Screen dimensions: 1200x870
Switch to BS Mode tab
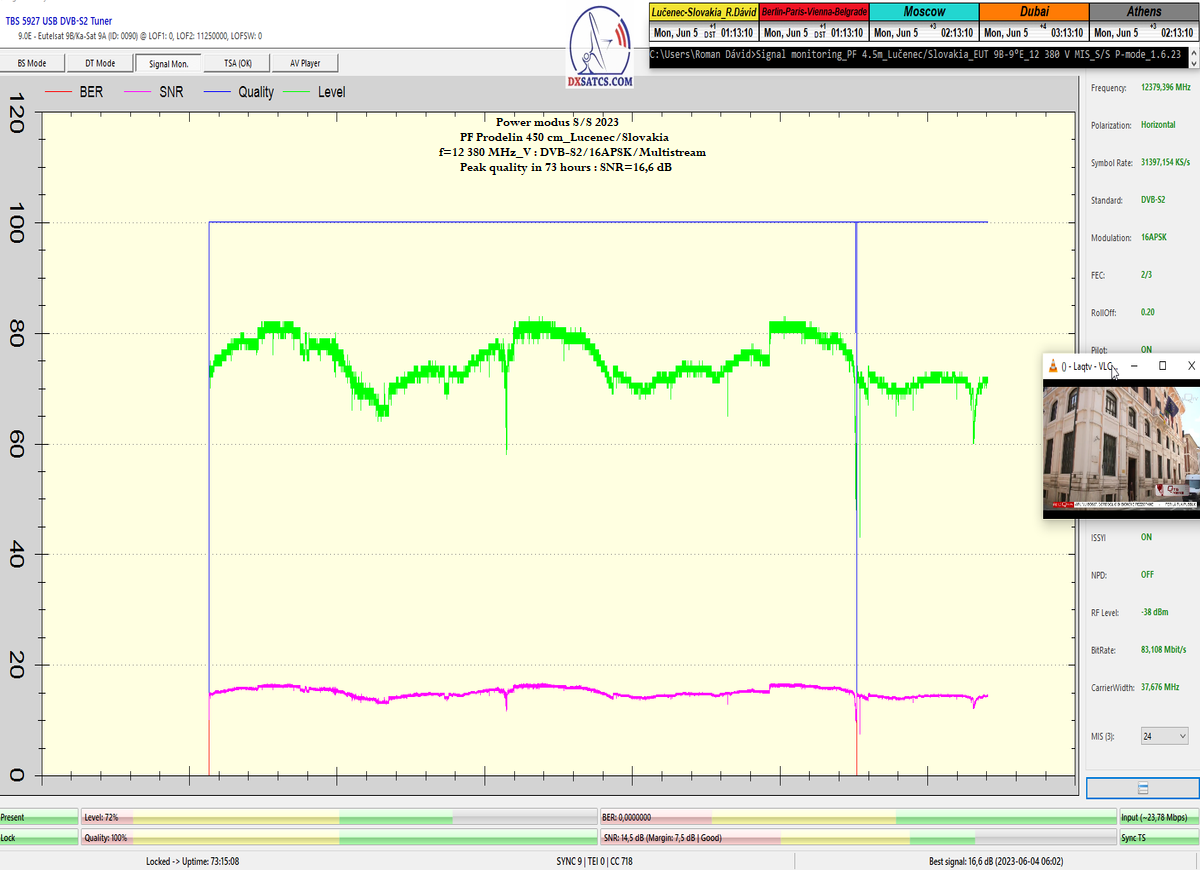click(x=32, y=63)
